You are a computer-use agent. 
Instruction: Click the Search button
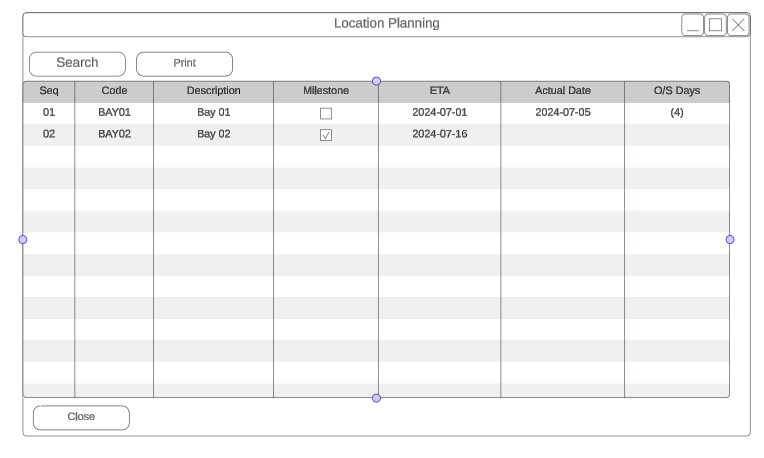click(77, 63)
